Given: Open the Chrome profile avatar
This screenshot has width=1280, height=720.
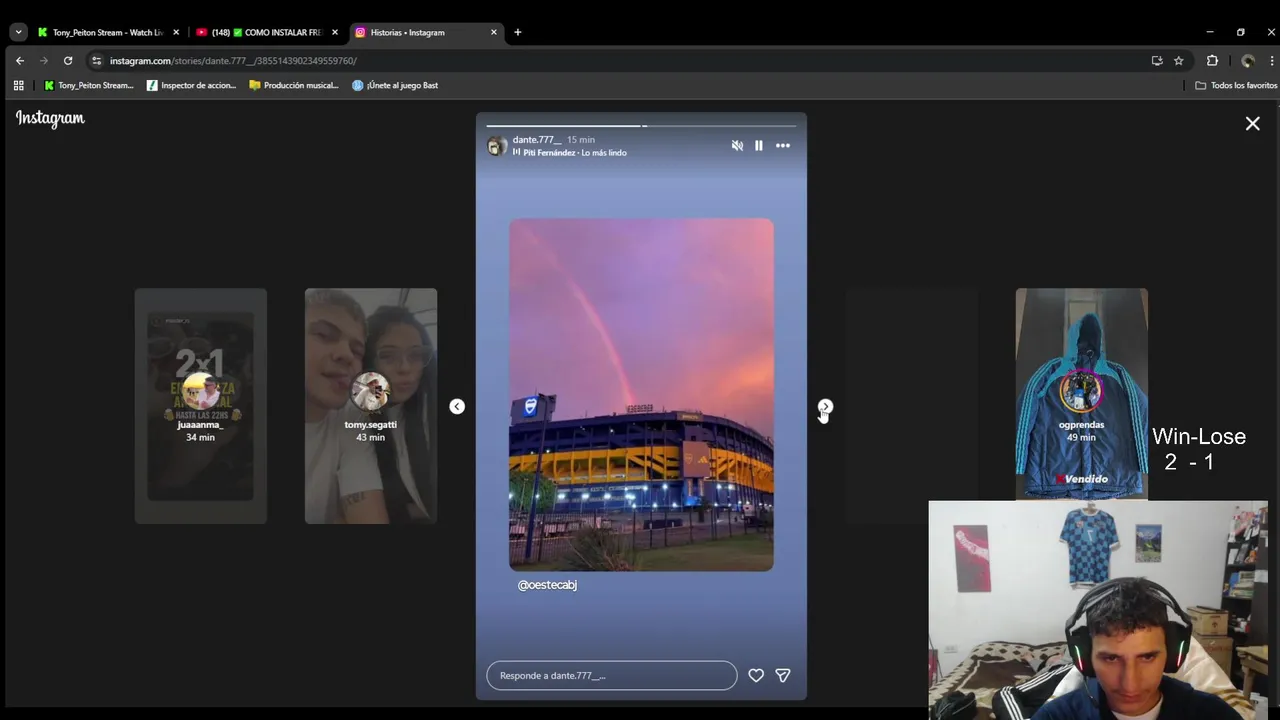Looking at the screenshot, I should (x=1247, y=61).
